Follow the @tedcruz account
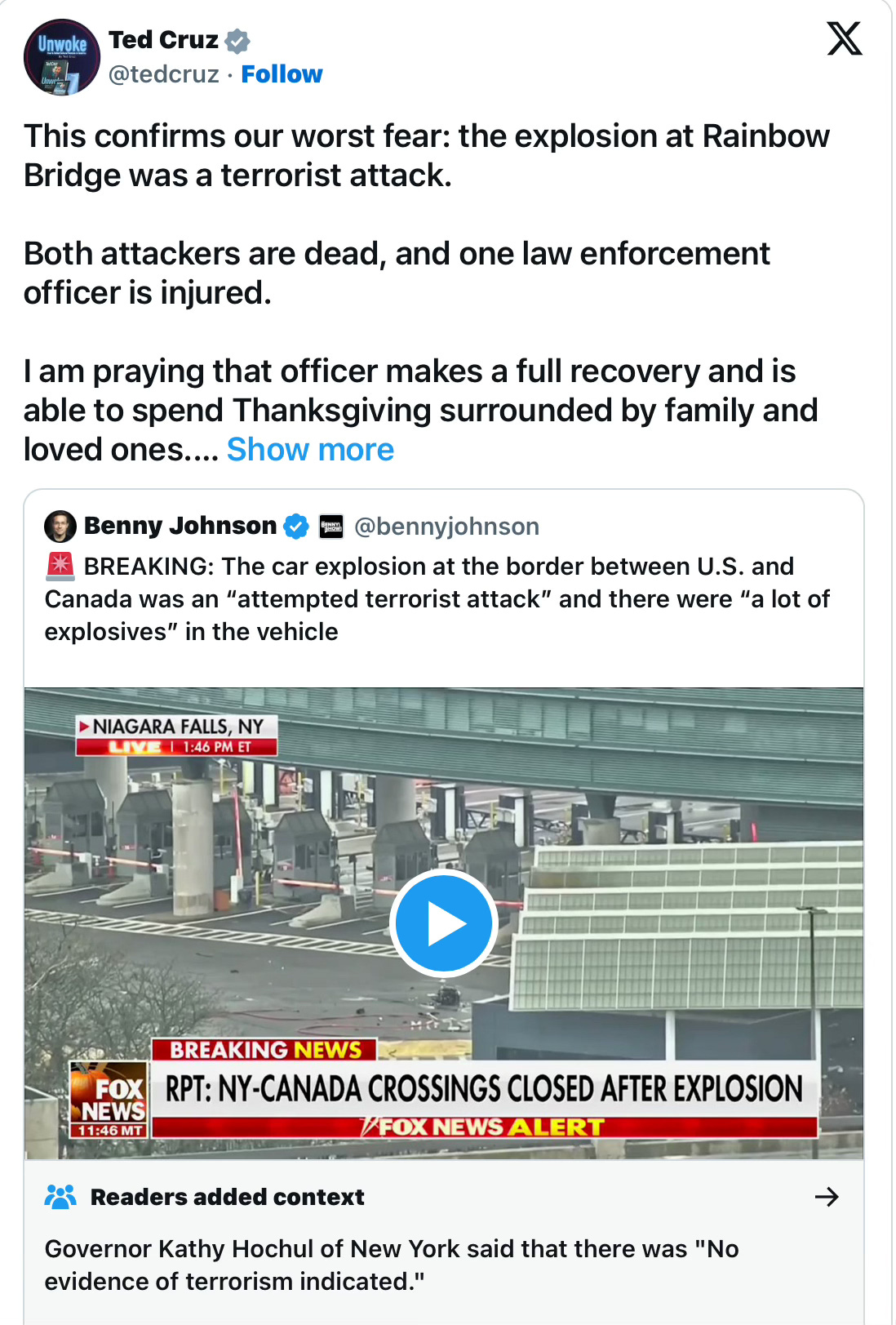 [282, 74]
